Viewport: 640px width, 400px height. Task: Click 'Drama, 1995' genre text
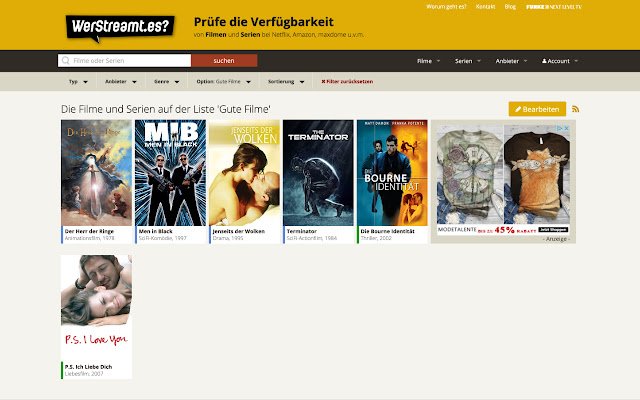[228, 238]
